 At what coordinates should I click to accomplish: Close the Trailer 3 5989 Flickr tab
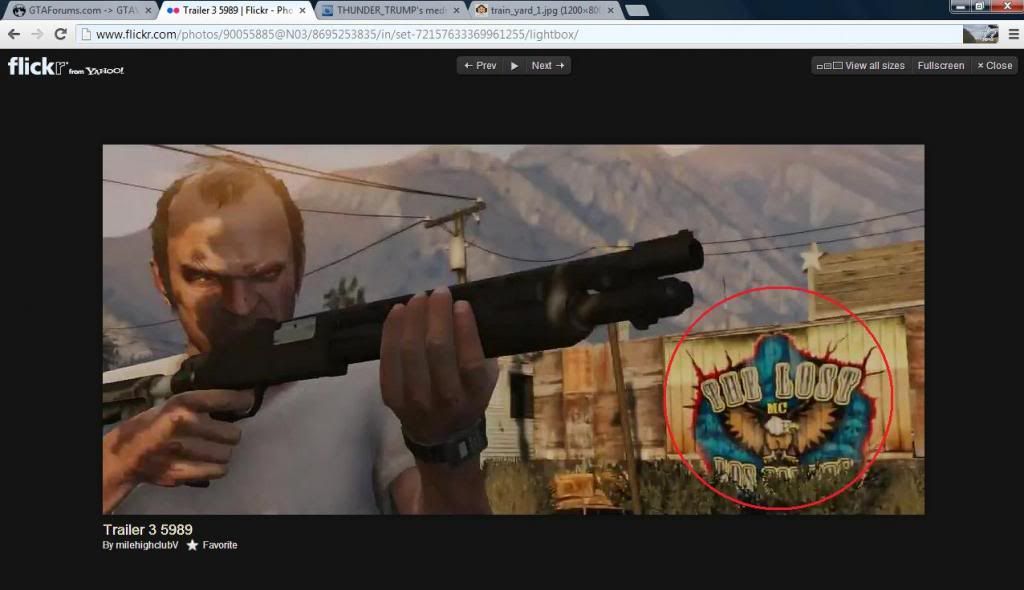tap(303, 10)
